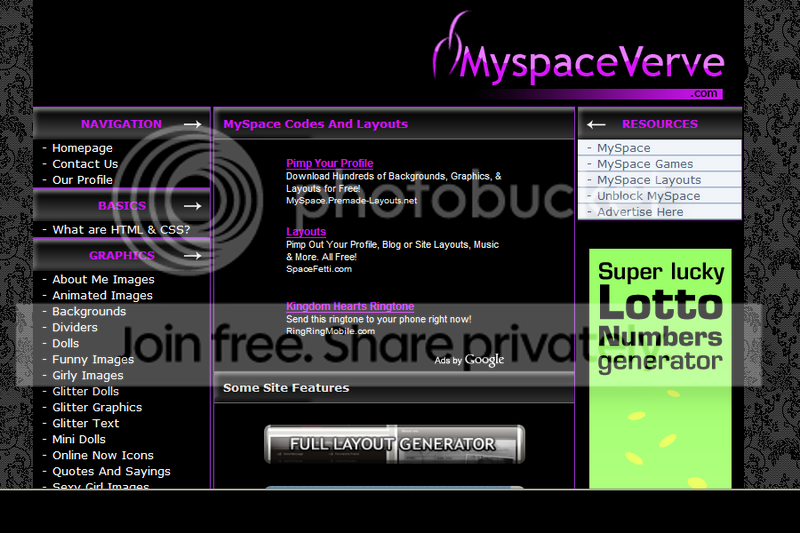Open About Me Images category
This screenshot has height=533, width=800.
103,280
